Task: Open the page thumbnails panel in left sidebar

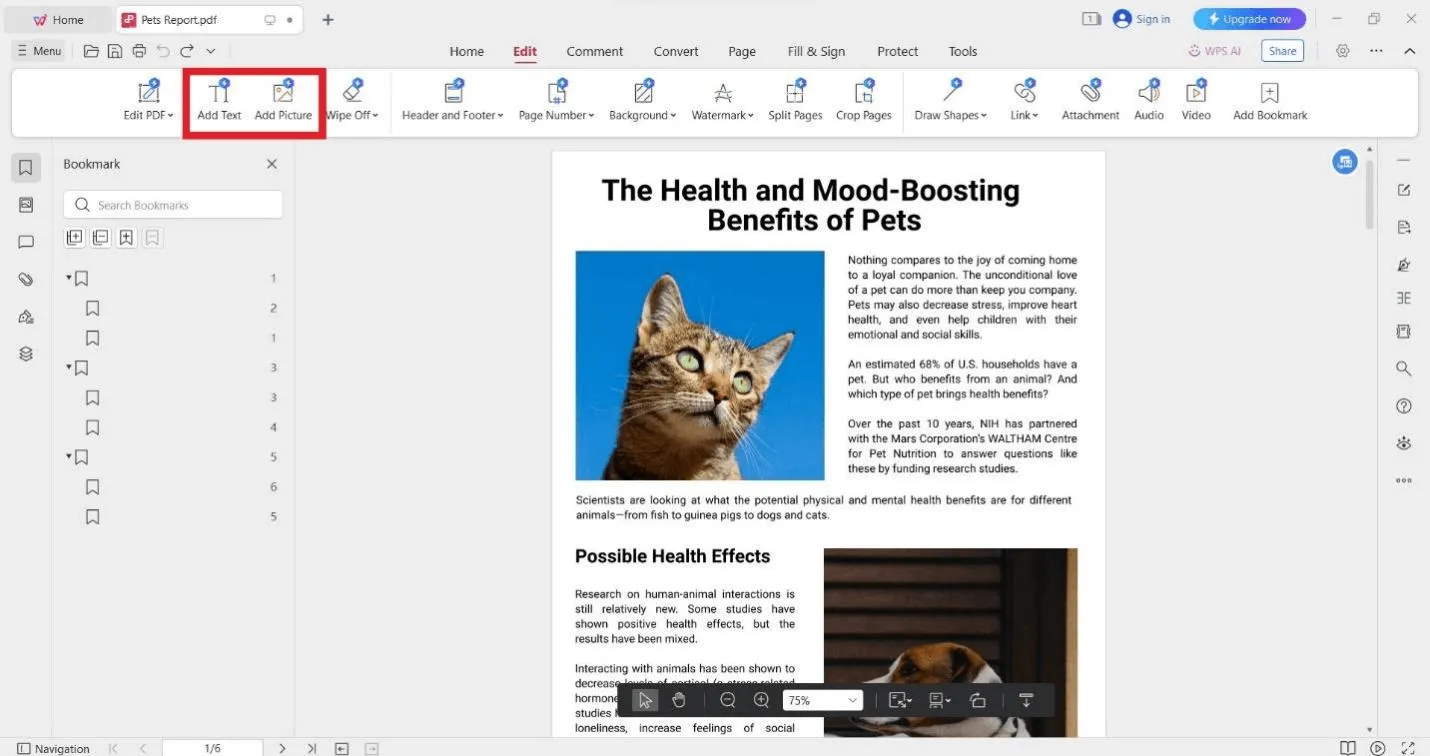Action: [x=25, y=204]
